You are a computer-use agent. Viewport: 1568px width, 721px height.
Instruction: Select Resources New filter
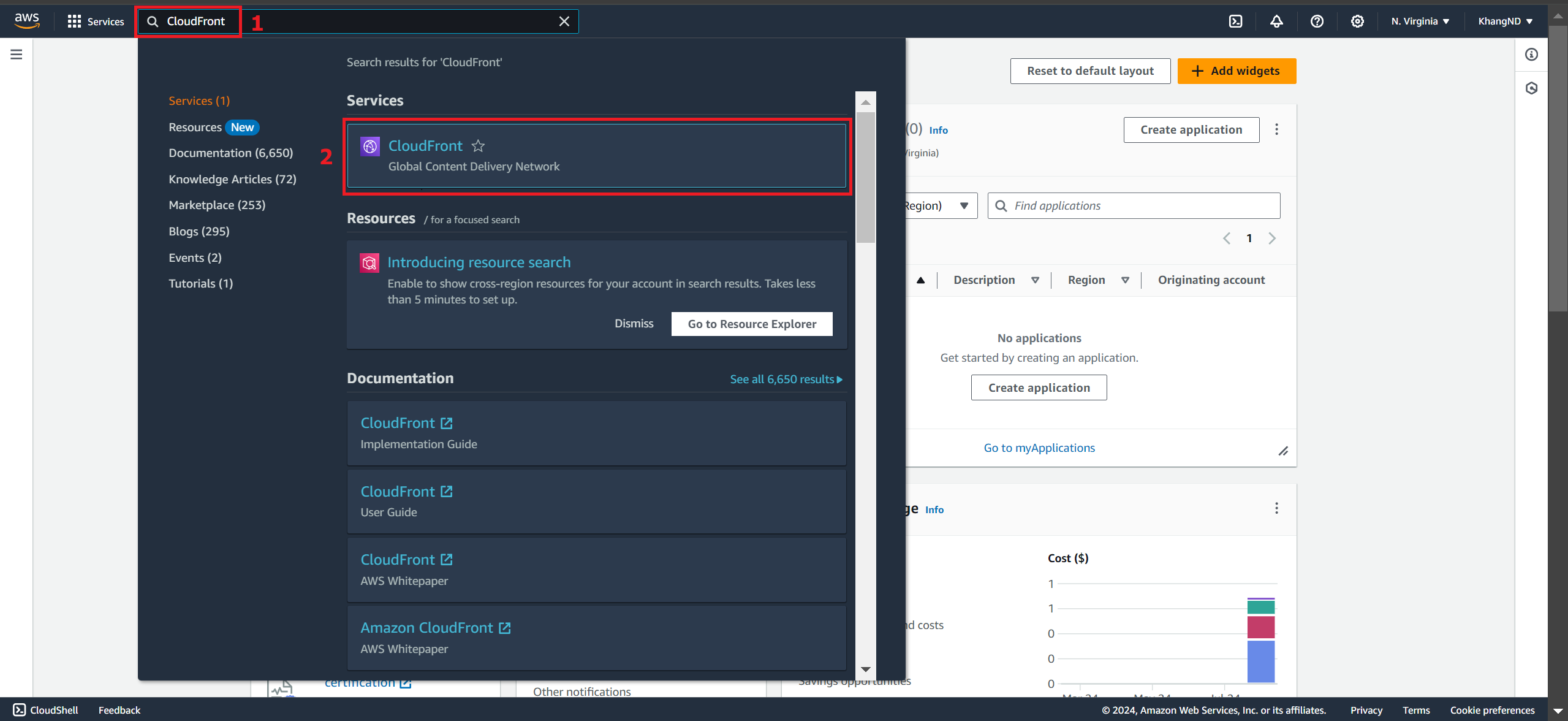pos(214,127)
